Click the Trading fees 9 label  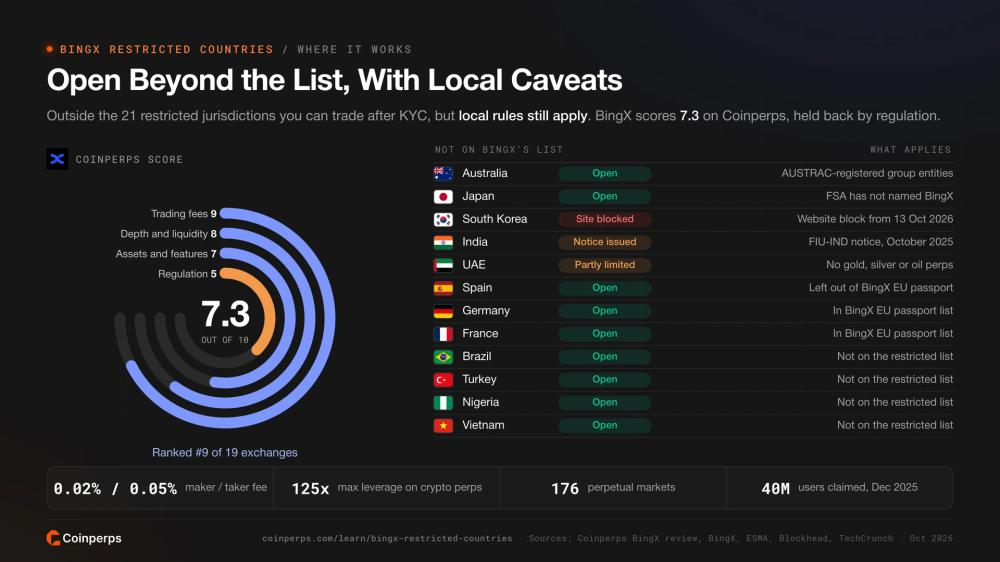click(184, 214)
